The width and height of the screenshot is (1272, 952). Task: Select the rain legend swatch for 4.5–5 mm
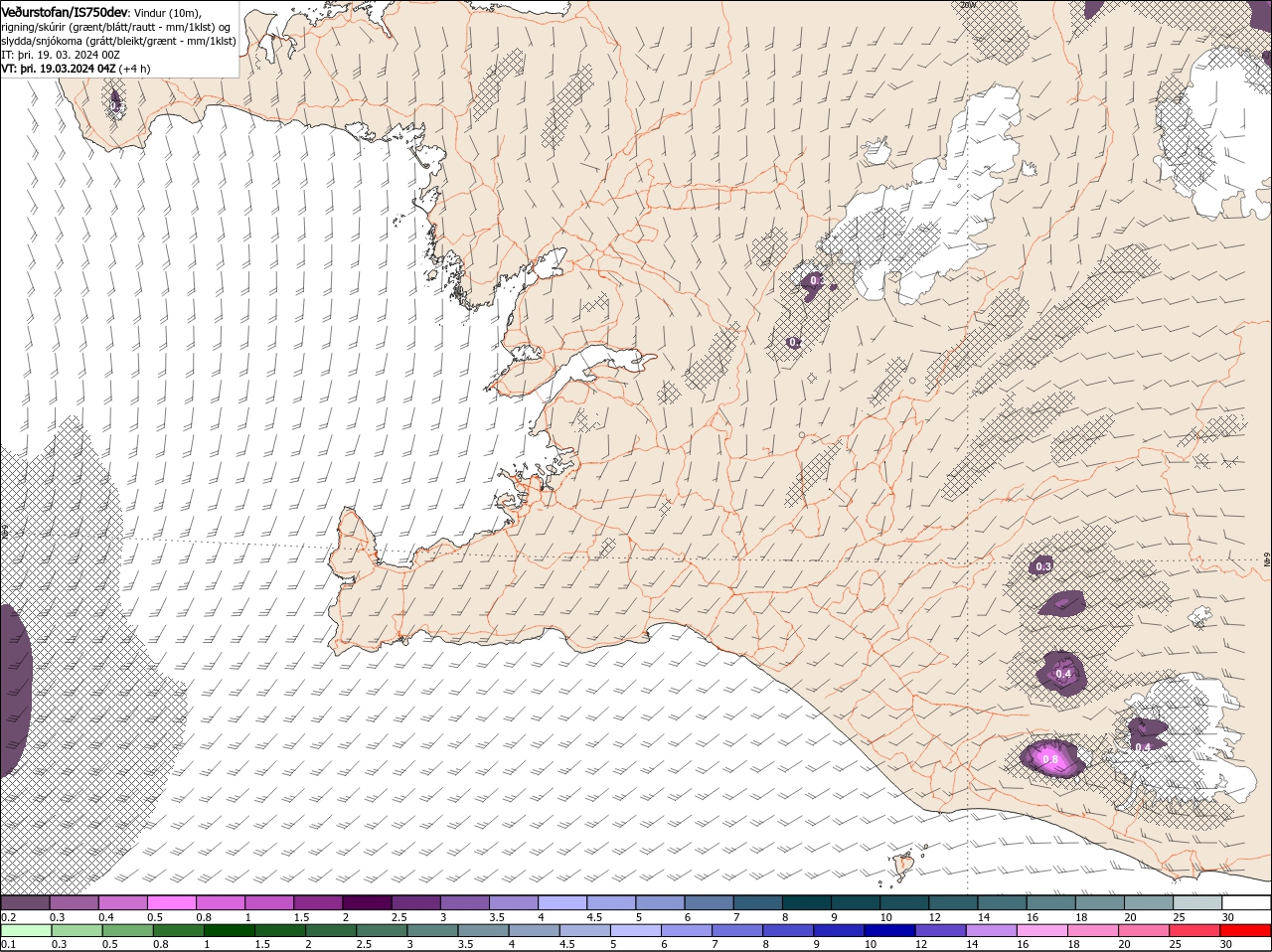coord(586,930)
